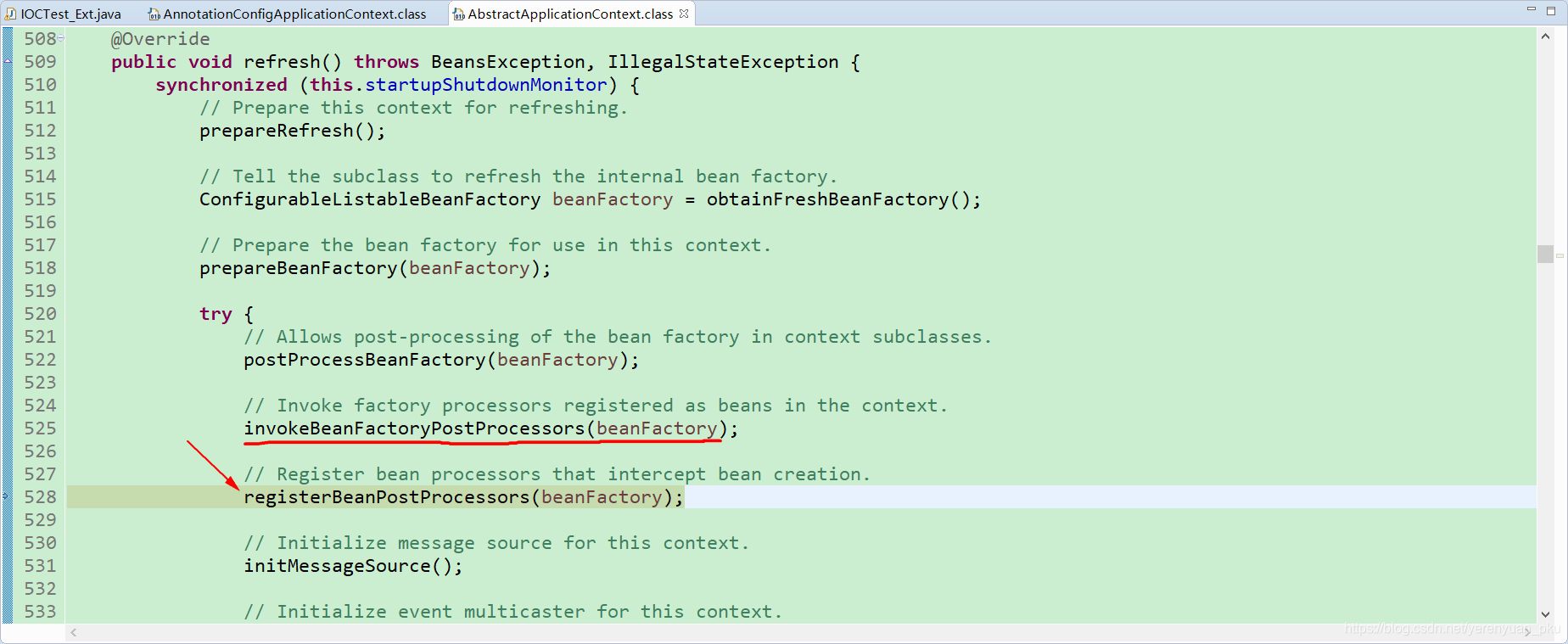The image size is (1568, 644).
Task: Click the synchronized keyword
Action: [221, 85]
